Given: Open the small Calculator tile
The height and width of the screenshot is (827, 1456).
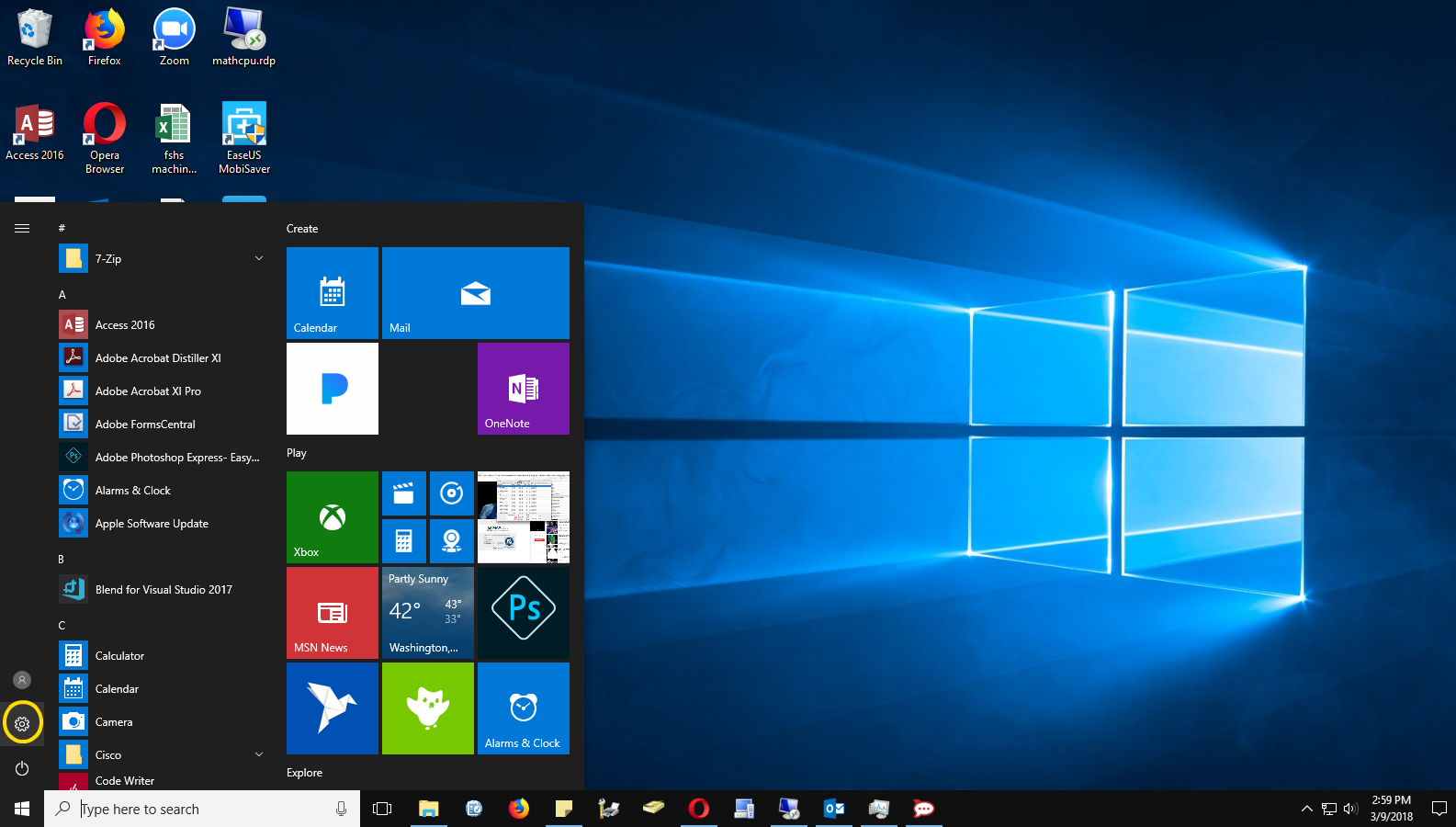Looking at the screenshot, I should [x=404, y=541].
